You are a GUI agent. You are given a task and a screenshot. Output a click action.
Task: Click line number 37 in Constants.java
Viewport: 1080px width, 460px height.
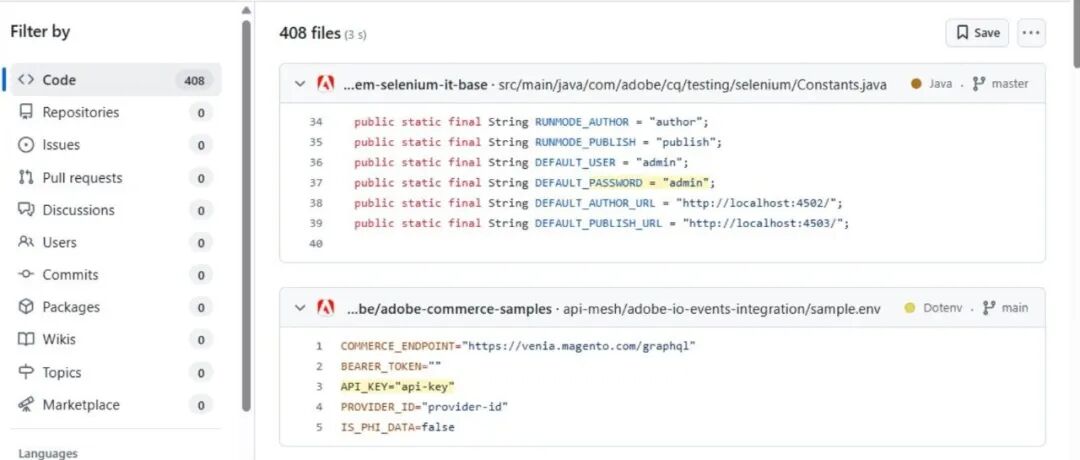coord(315,183)
